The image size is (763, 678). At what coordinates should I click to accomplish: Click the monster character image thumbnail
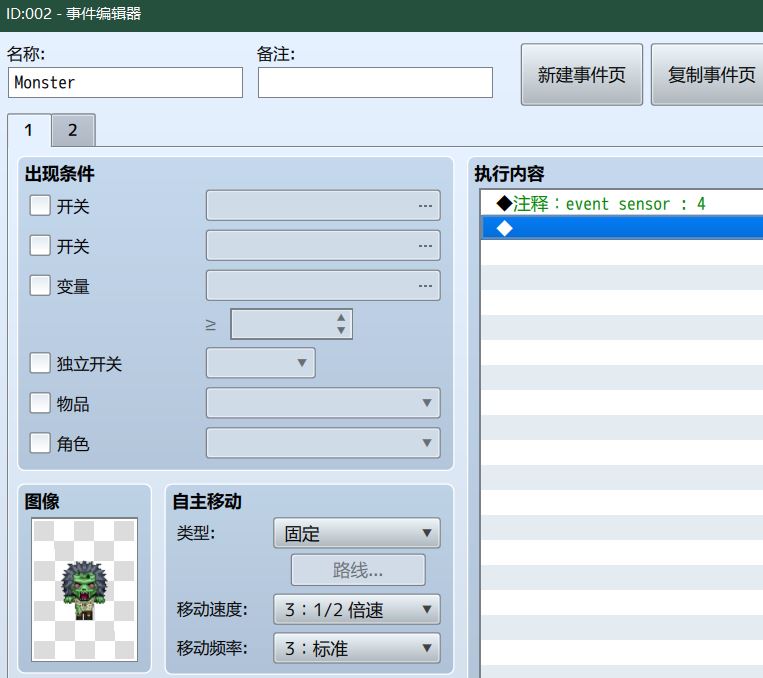point(85,589)
